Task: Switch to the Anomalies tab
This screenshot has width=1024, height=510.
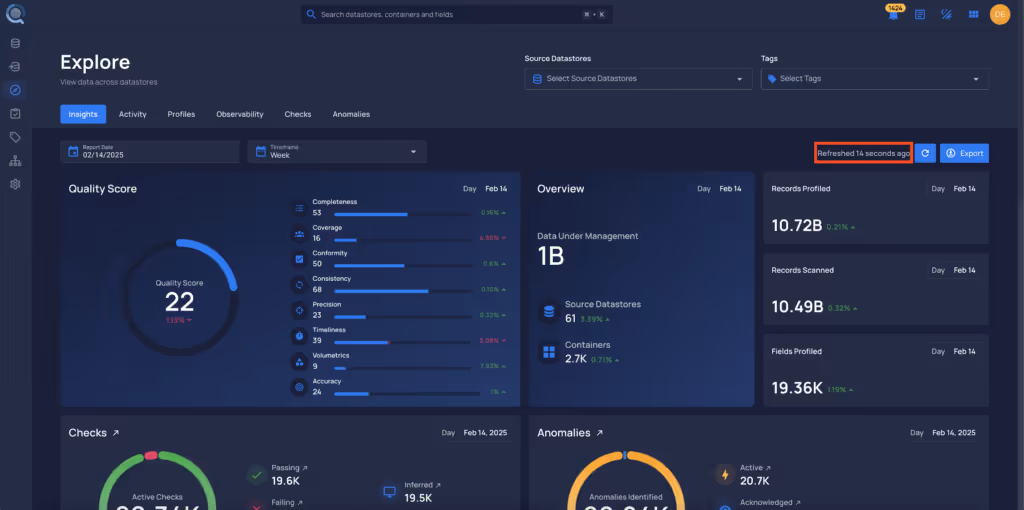Action: pyautogui.click(x=351, y=114)
